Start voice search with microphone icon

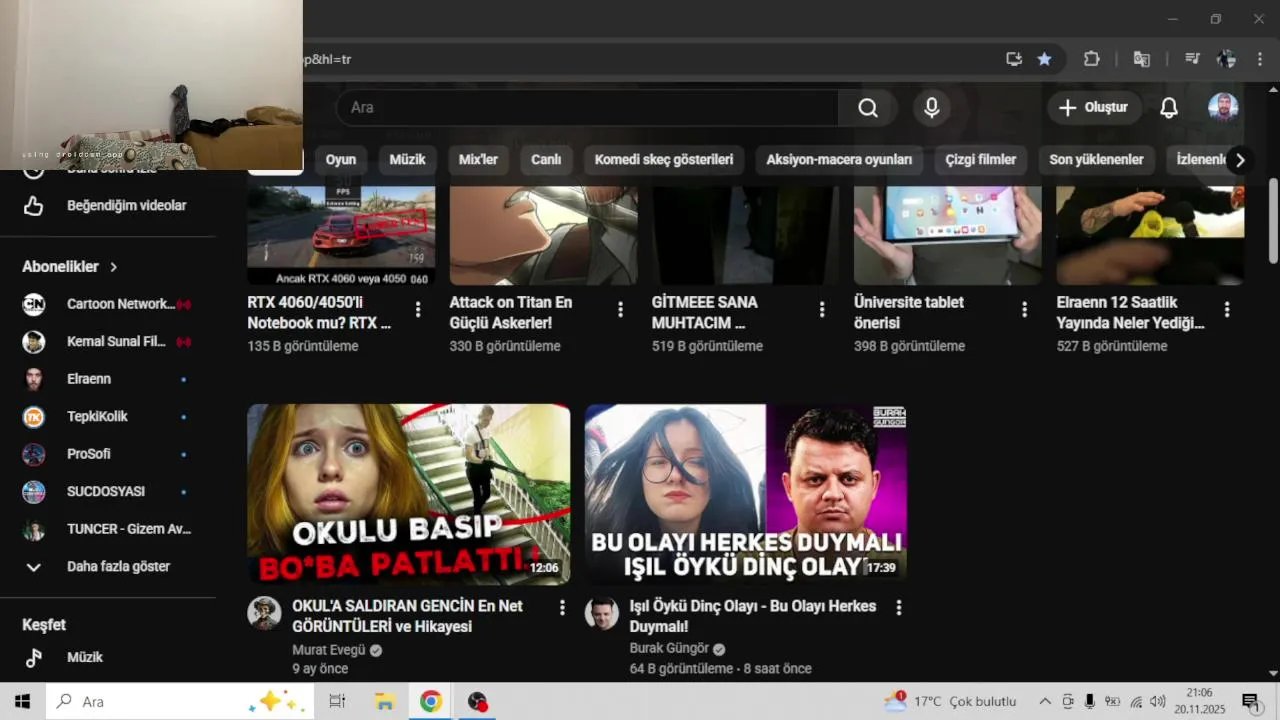click(932, 108)
